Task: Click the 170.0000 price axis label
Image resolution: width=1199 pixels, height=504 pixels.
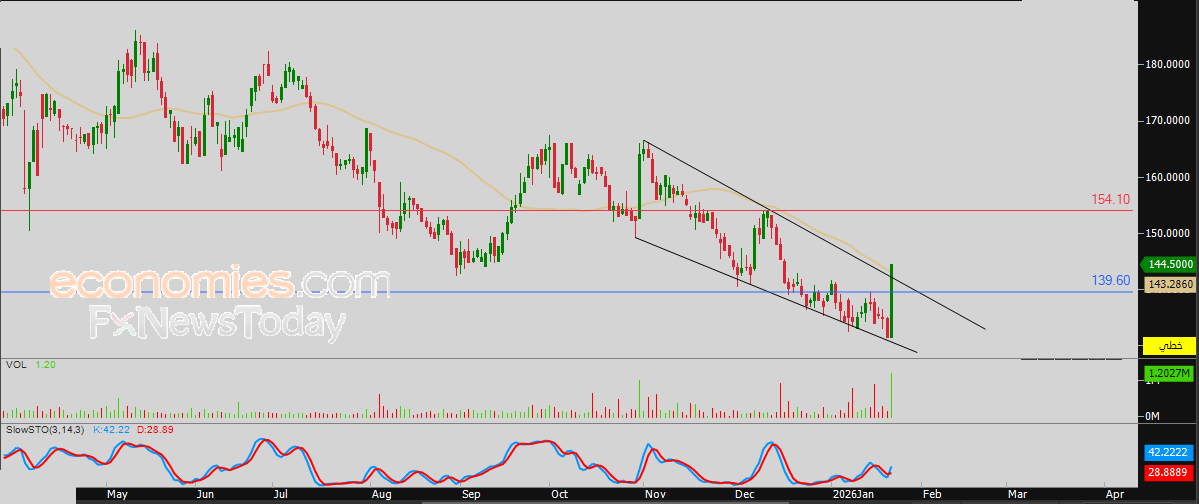Action: pyautogui.click(x=1168, y=120)
